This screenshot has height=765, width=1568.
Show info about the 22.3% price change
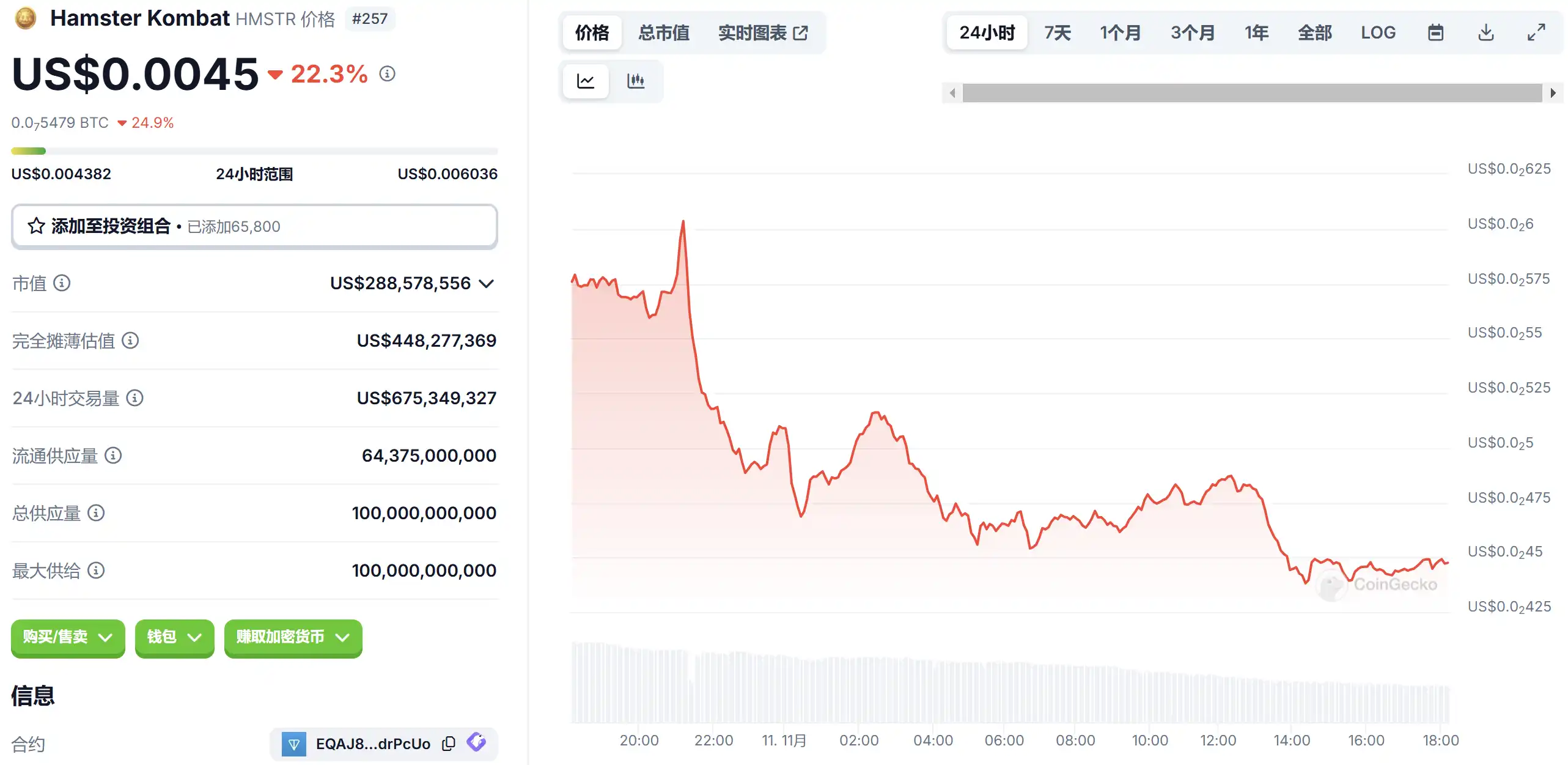pyautogui.click(x=387, y=74)
